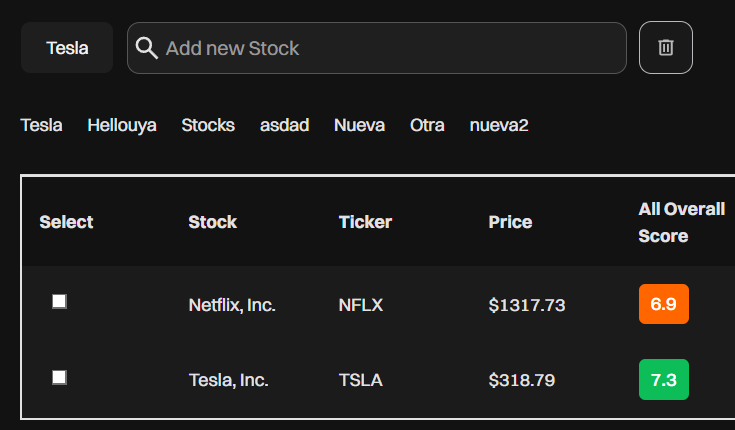Switch to the Otra tab
The width and height of the screenshot is (735, 430).
[x=427, y=125]
